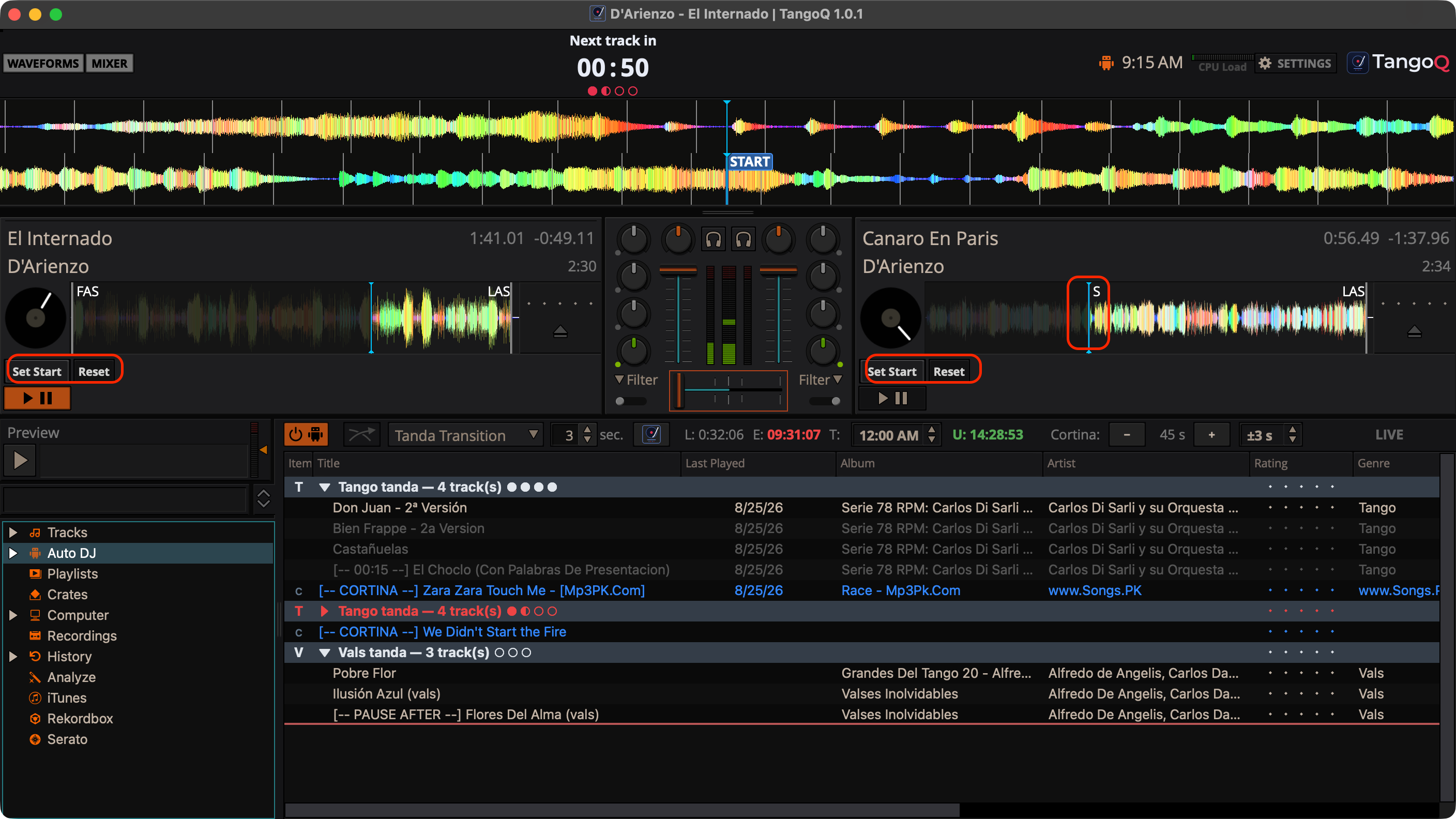Collapse the first Tango tanda group
1456x819 pixels.
(324, 487)
